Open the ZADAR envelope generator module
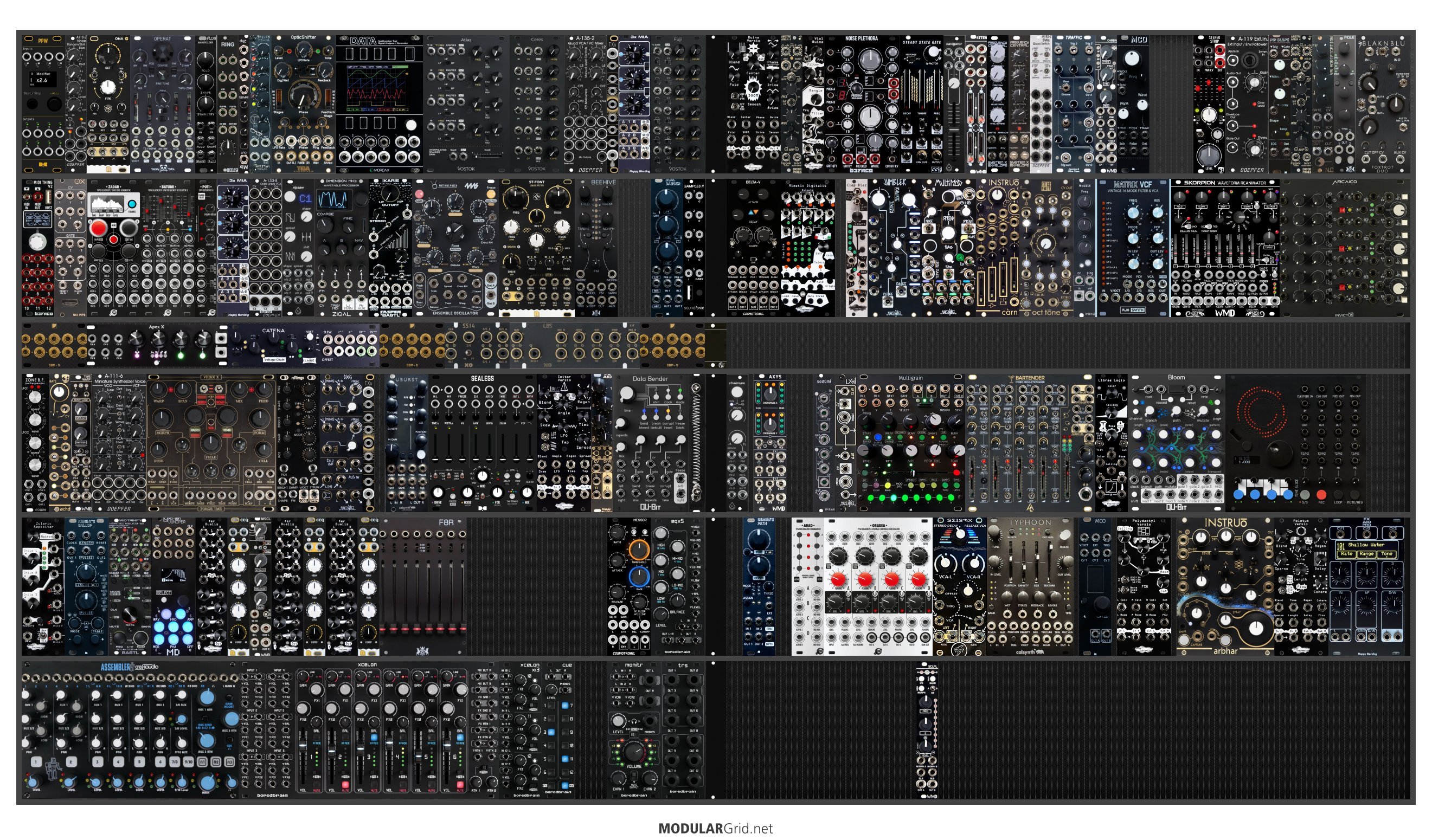Viewport: 1432px width, 840px height. coord(114,248)
